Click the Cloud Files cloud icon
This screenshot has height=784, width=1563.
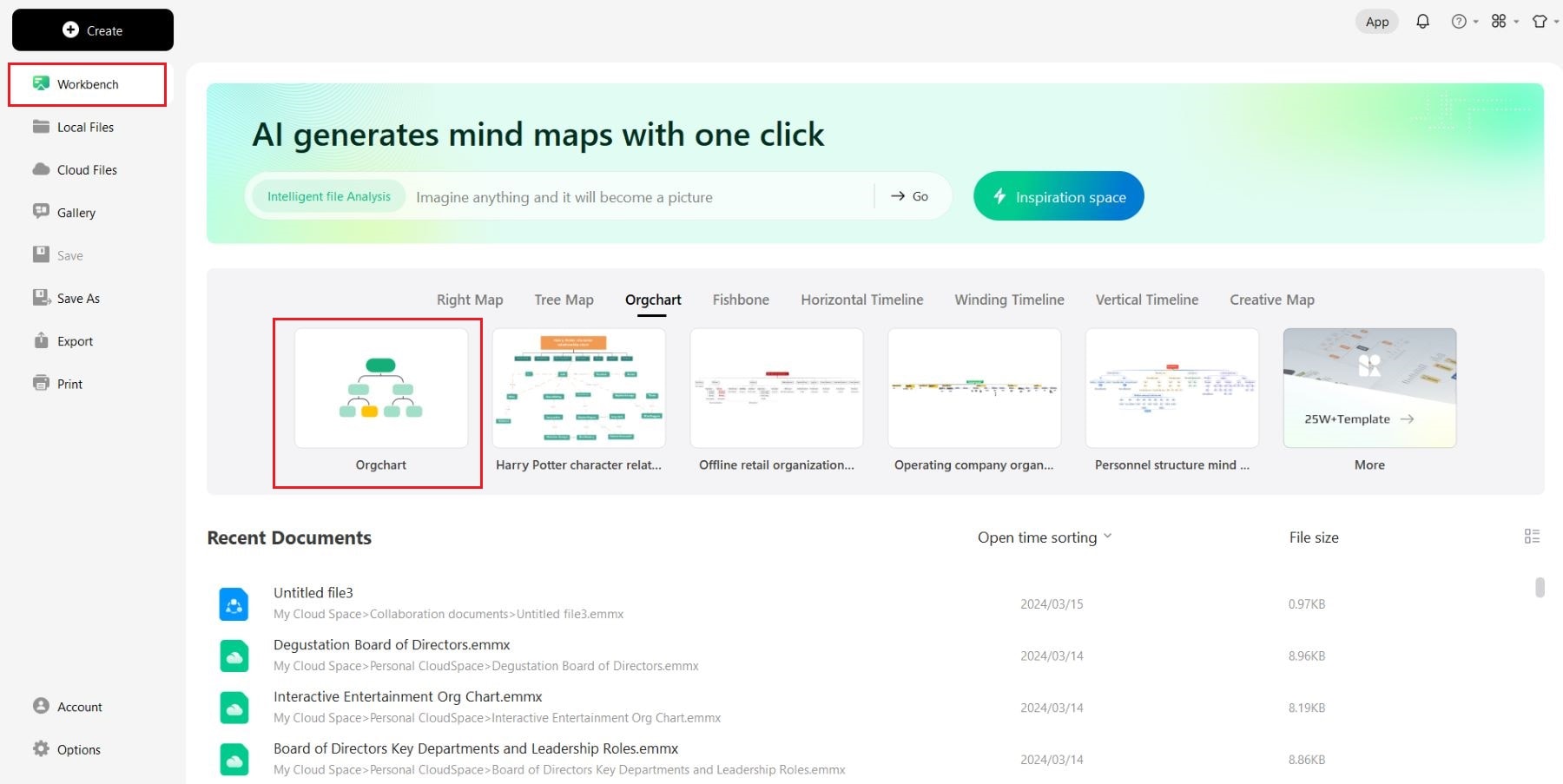coord(41,168)
